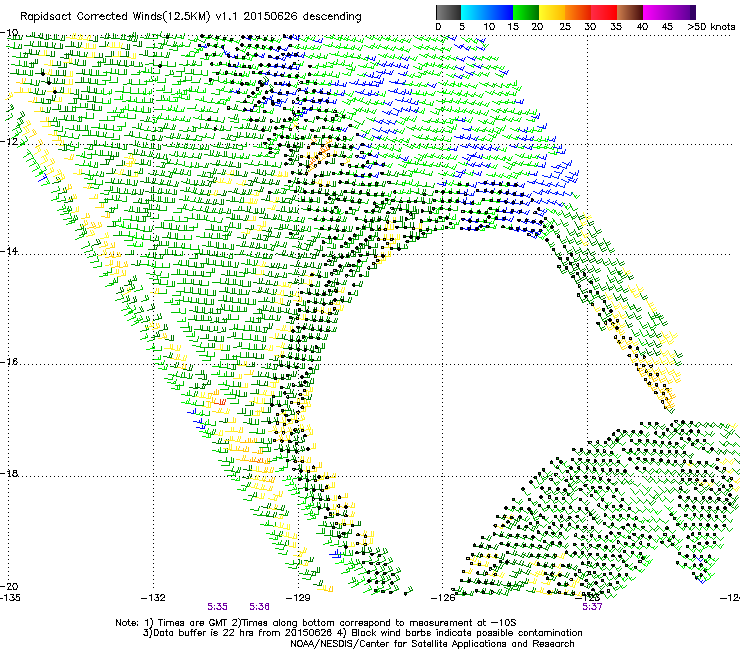
Task: Select the '-14' latitude axis label
Action: (x=9, y=251)
